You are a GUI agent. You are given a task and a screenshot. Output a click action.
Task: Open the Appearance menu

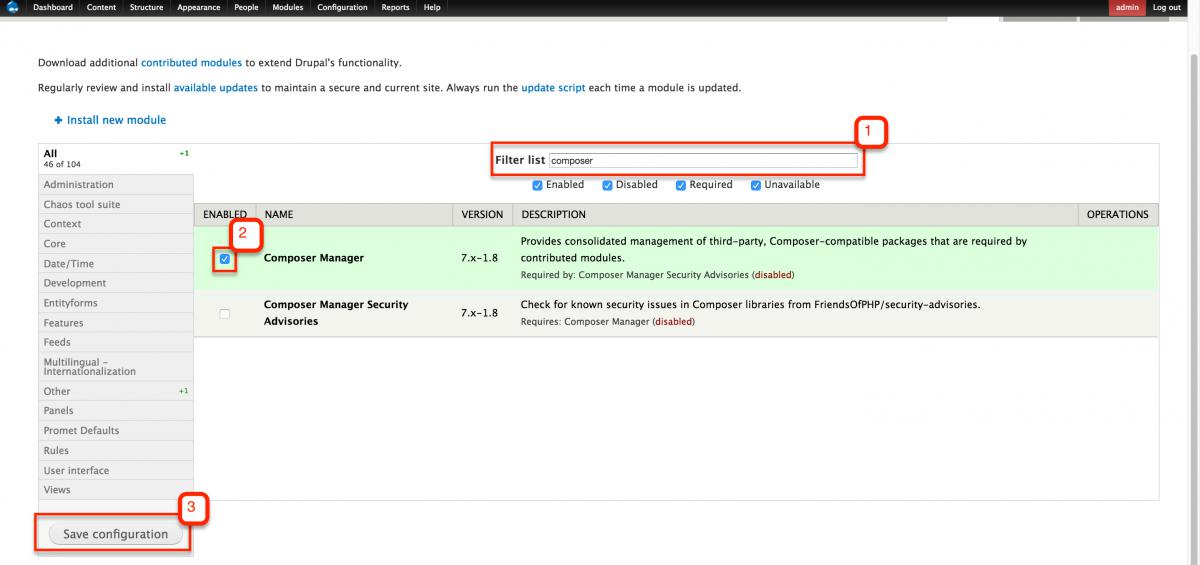pos(198,7)
